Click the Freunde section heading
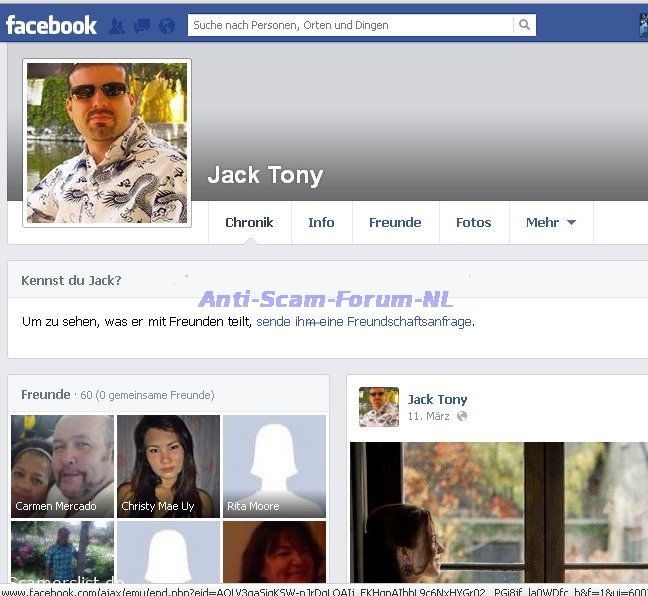This screenshot has width=648, height=596. (46, 395)
